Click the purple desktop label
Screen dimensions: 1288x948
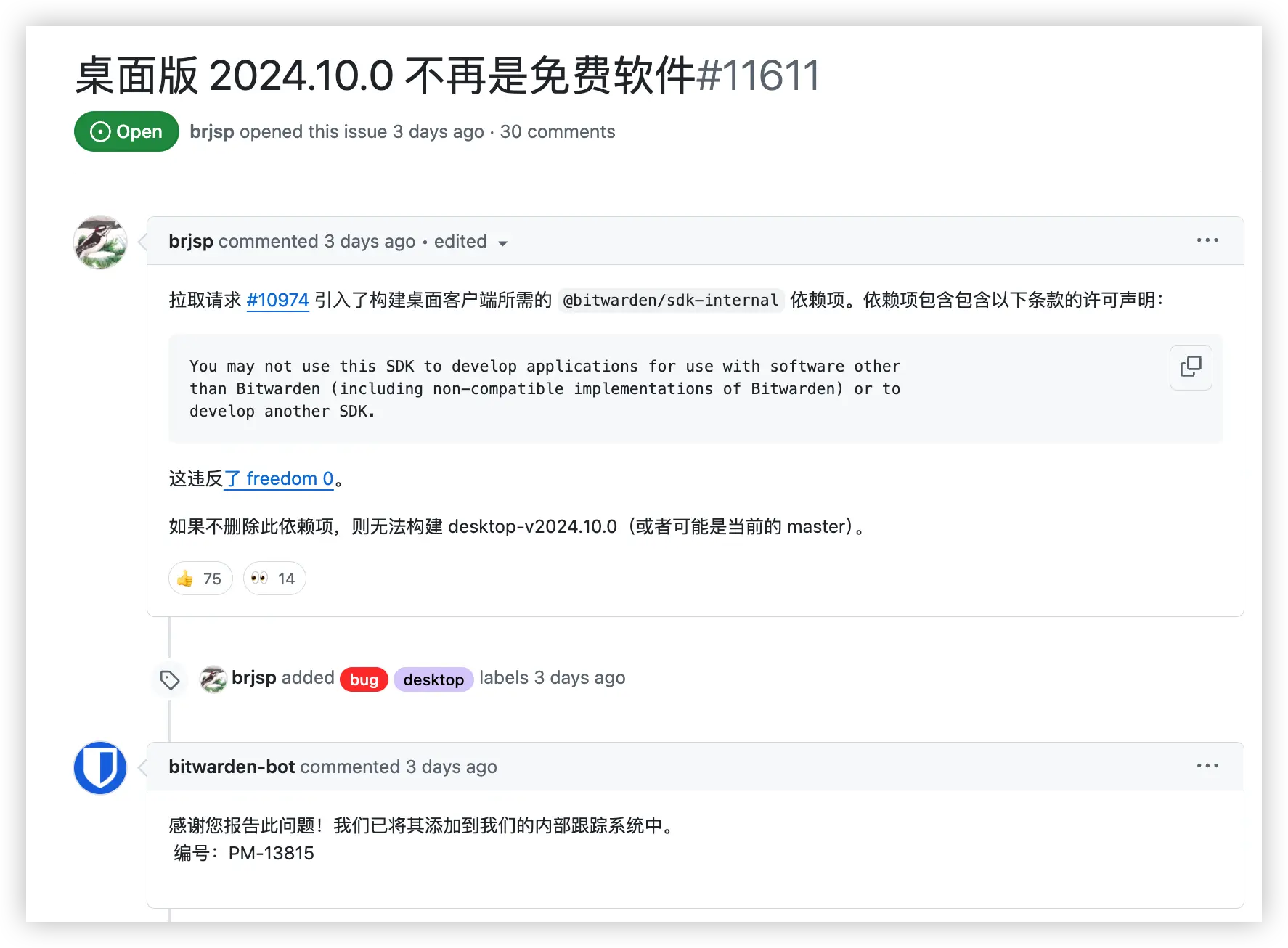pos(433,679)
